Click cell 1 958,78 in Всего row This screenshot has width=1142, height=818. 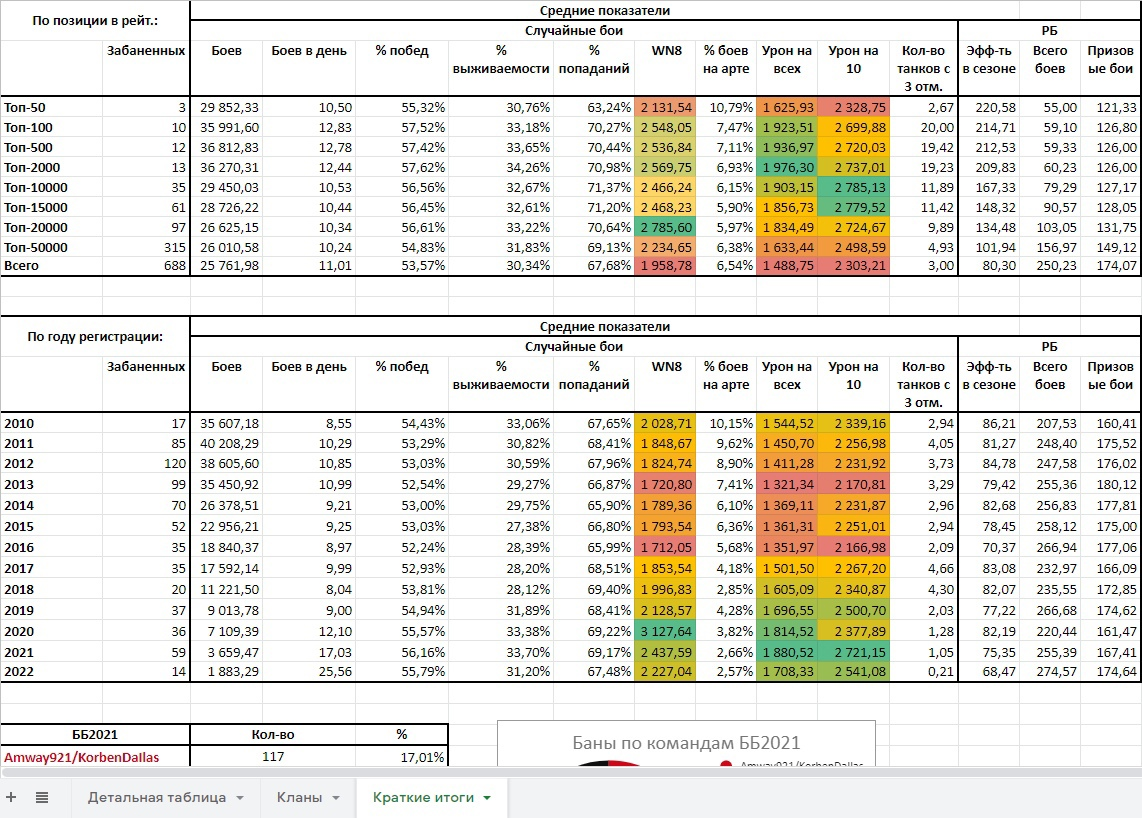point(665,265)
